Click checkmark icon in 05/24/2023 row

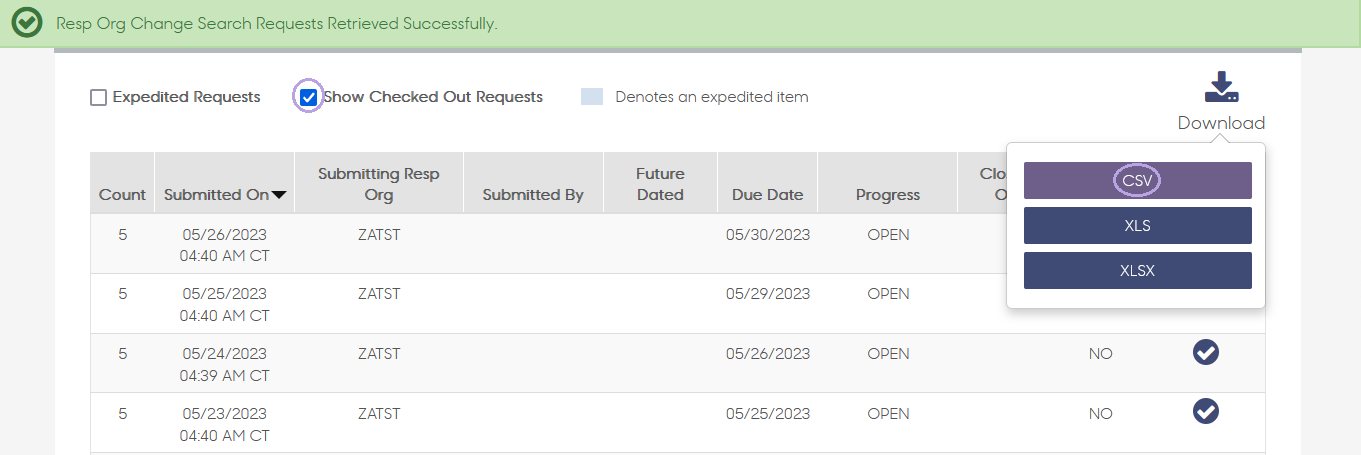point(1206,352)
